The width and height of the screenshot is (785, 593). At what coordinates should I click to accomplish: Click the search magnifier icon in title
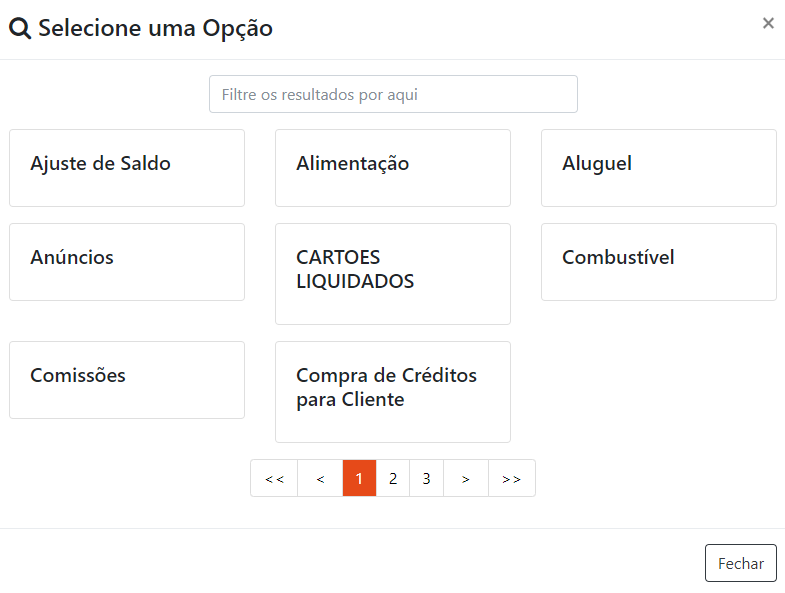point(20,29)
